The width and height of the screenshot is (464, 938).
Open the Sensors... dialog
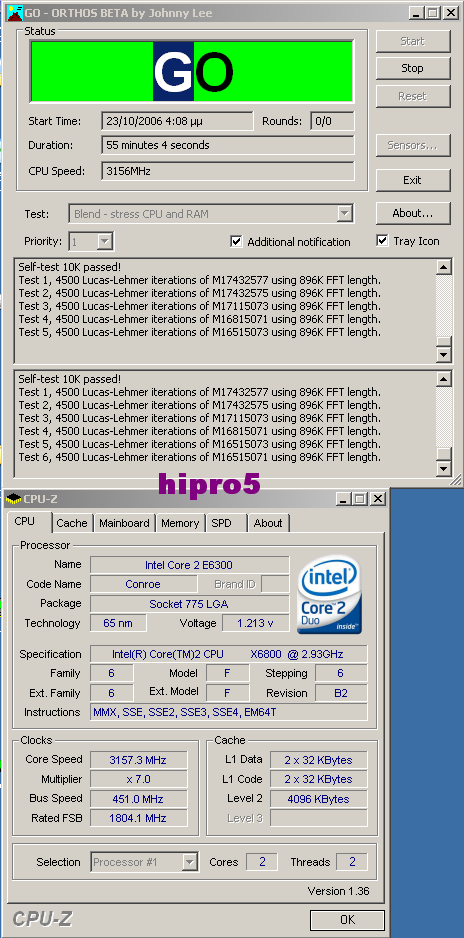click(413, 145)
